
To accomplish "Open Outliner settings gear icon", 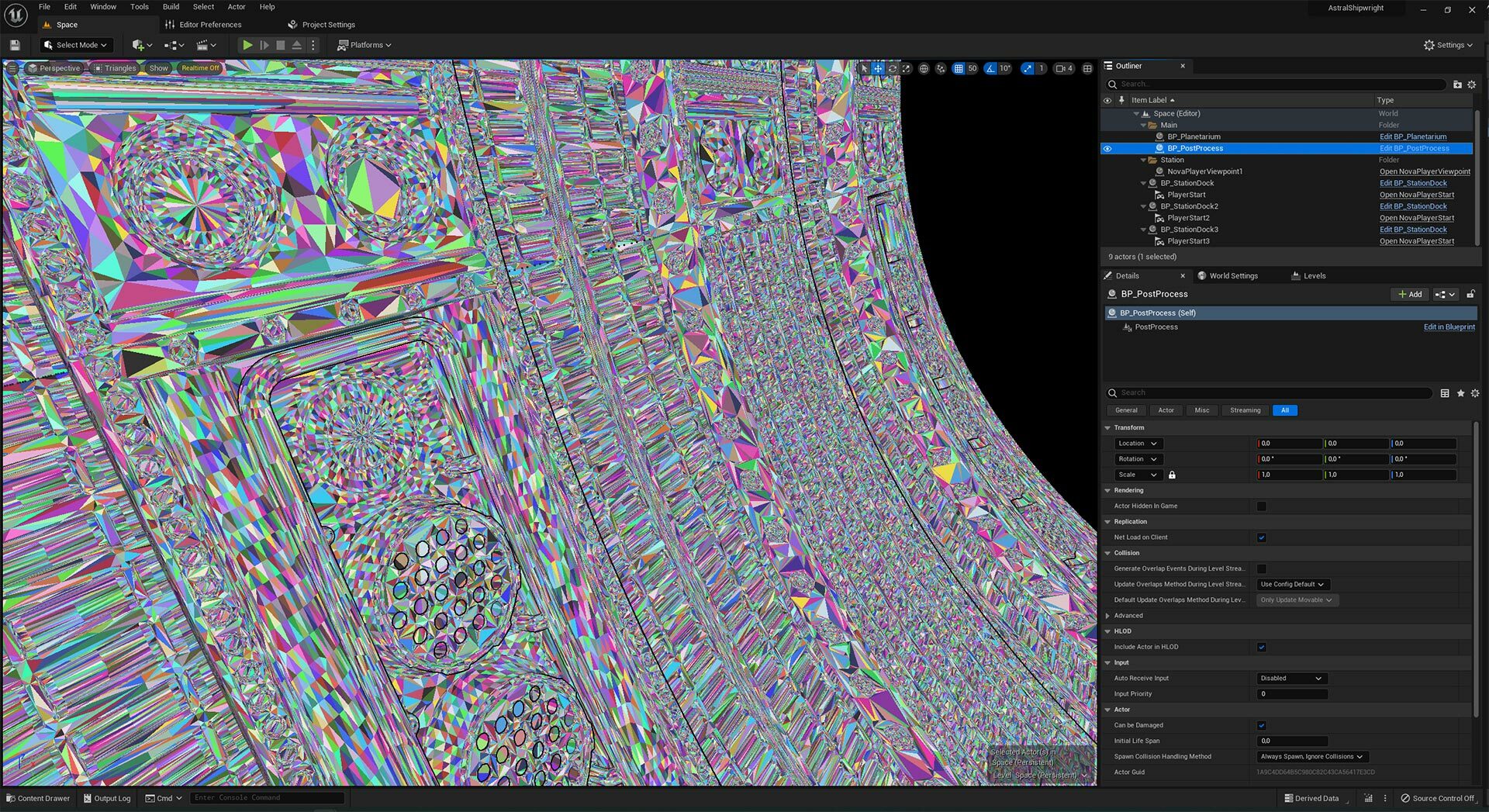I will click(x=1472, y=85).
